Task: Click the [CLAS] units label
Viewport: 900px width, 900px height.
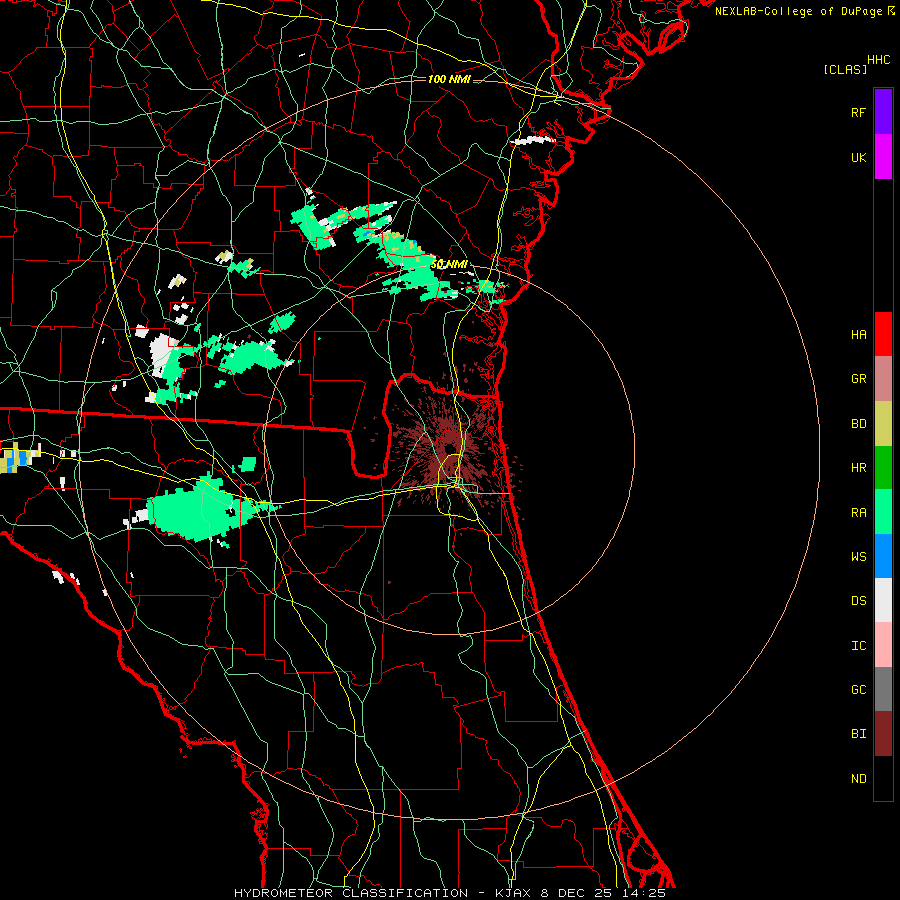Action: click(x=845, y=69)
